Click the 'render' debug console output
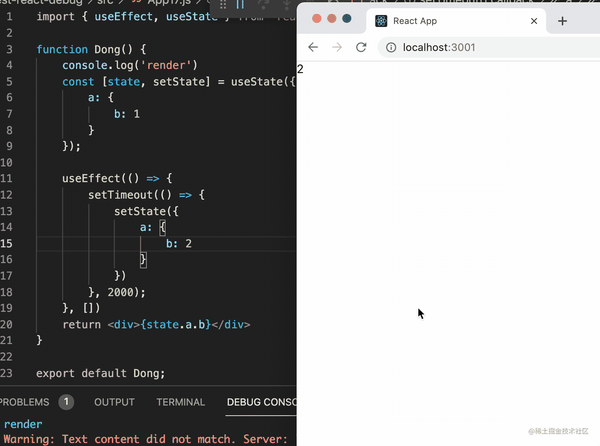This screenshot has width=600, height=446. (x=23, y=424)
